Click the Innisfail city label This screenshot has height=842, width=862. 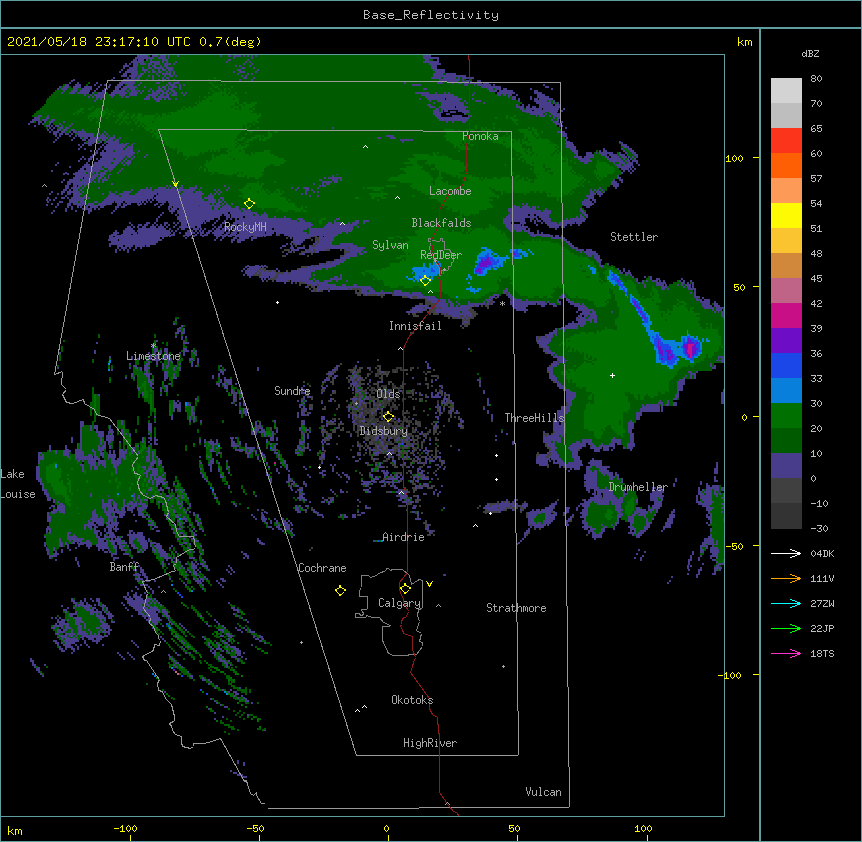pos(415,326)
